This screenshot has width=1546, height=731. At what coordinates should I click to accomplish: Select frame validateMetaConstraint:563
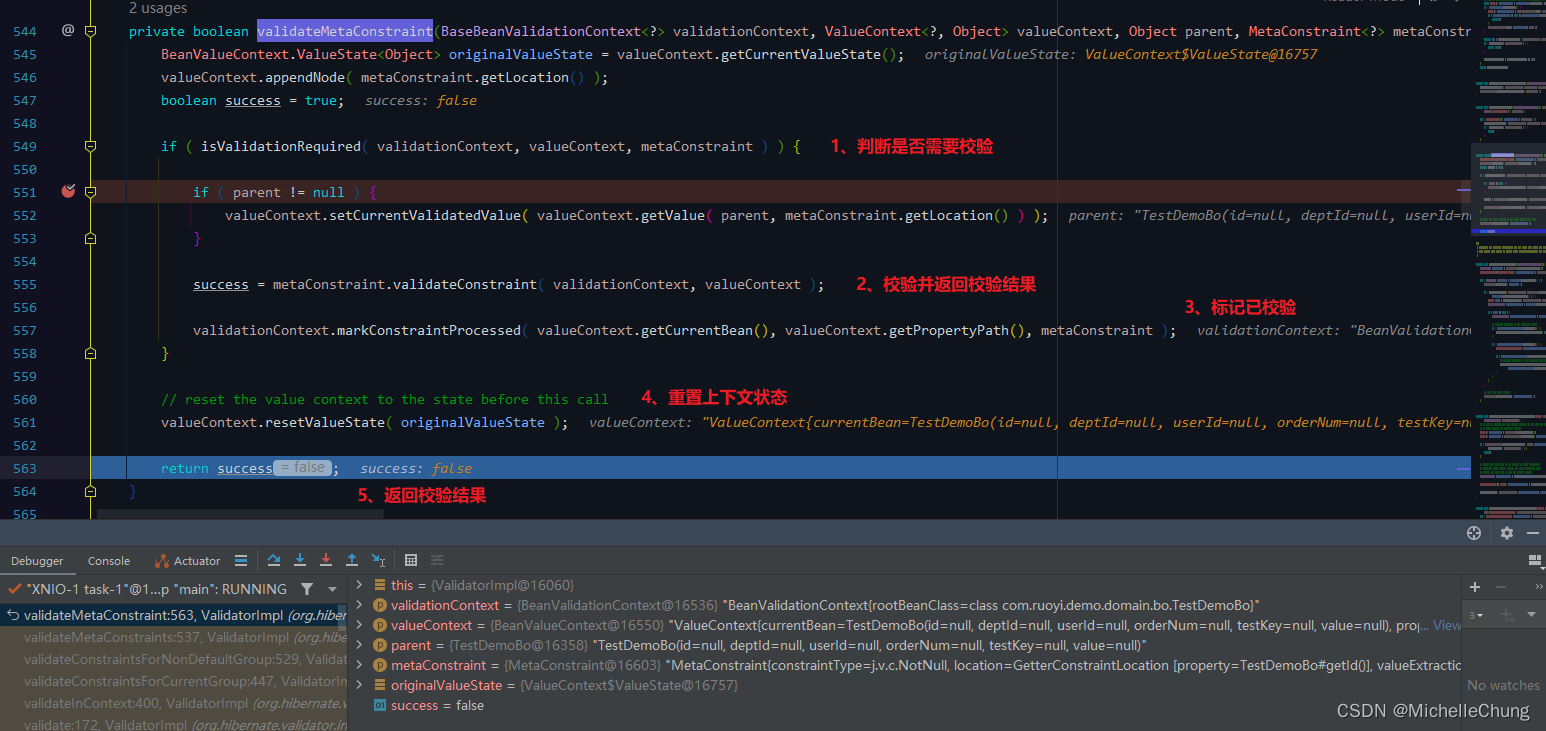(173, 615)
